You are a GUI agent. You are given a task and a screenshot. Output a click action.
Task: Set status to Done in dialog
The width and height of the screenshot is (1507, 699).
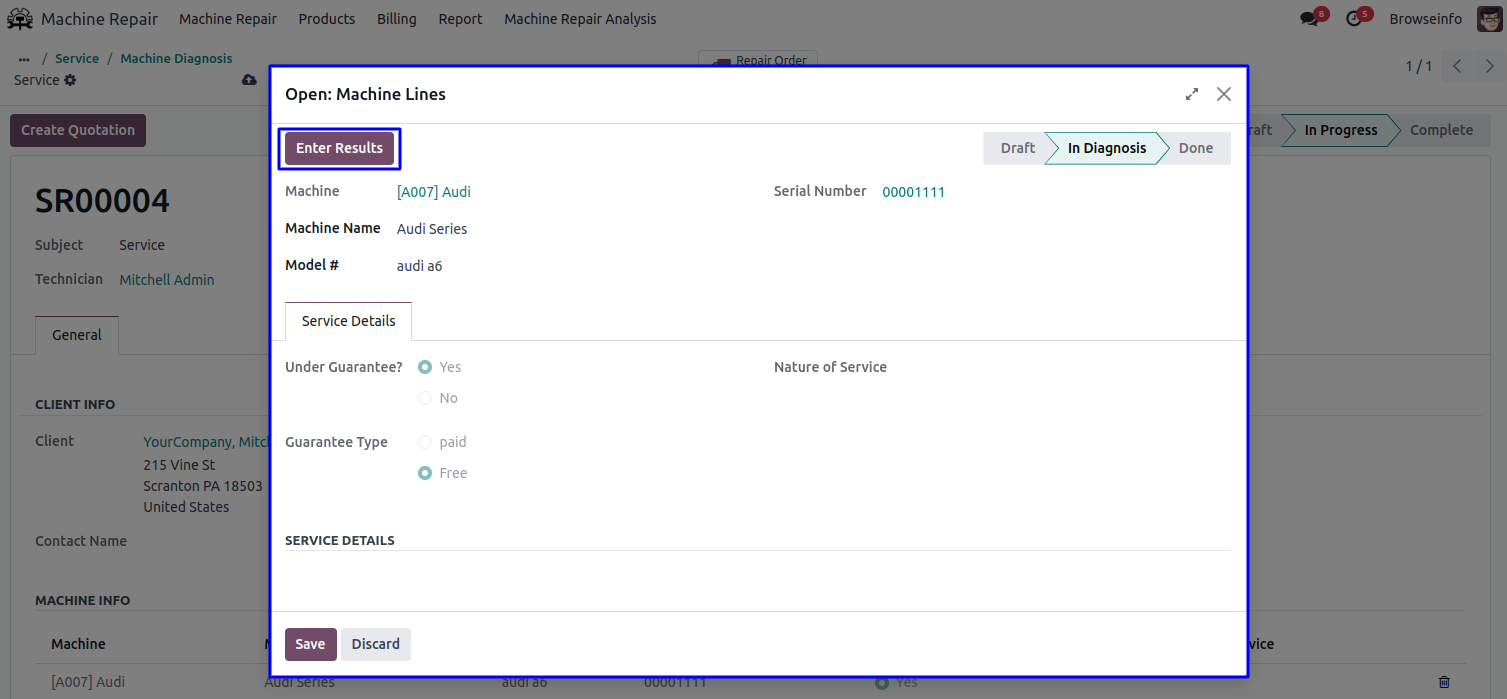1195,148
